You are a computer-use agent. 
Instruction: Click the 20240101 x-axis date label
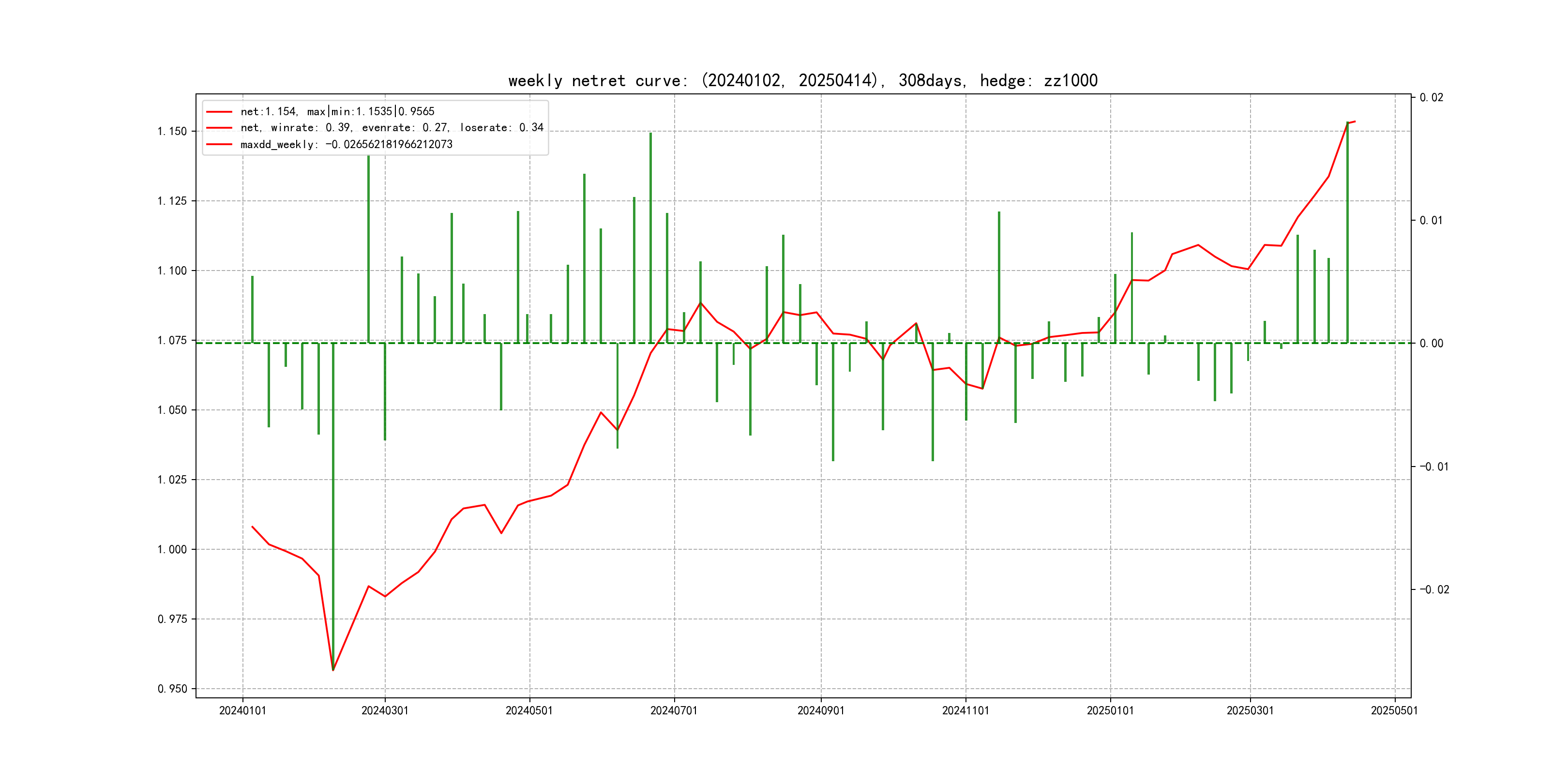pyautogui.click(x=242, y=711)
